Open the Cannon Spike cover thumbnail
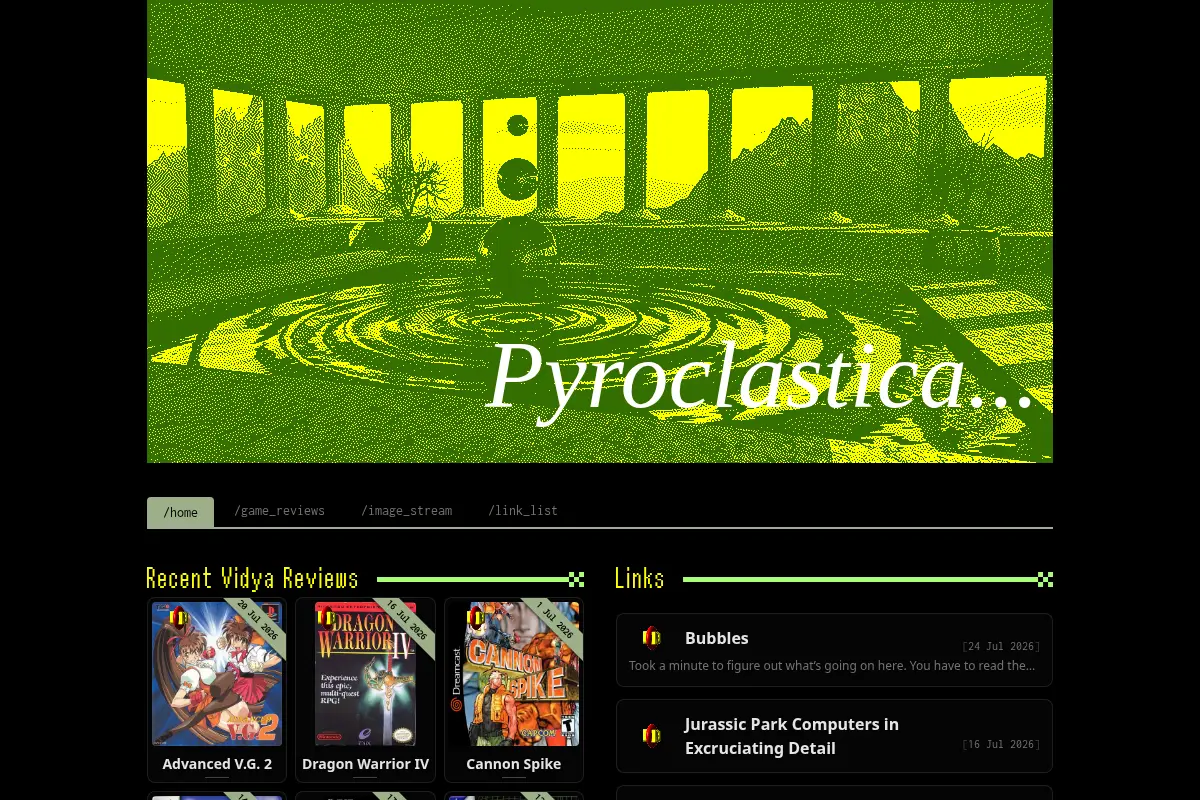This screenshot has height=800, width=1200. click(x=514, y=673)
